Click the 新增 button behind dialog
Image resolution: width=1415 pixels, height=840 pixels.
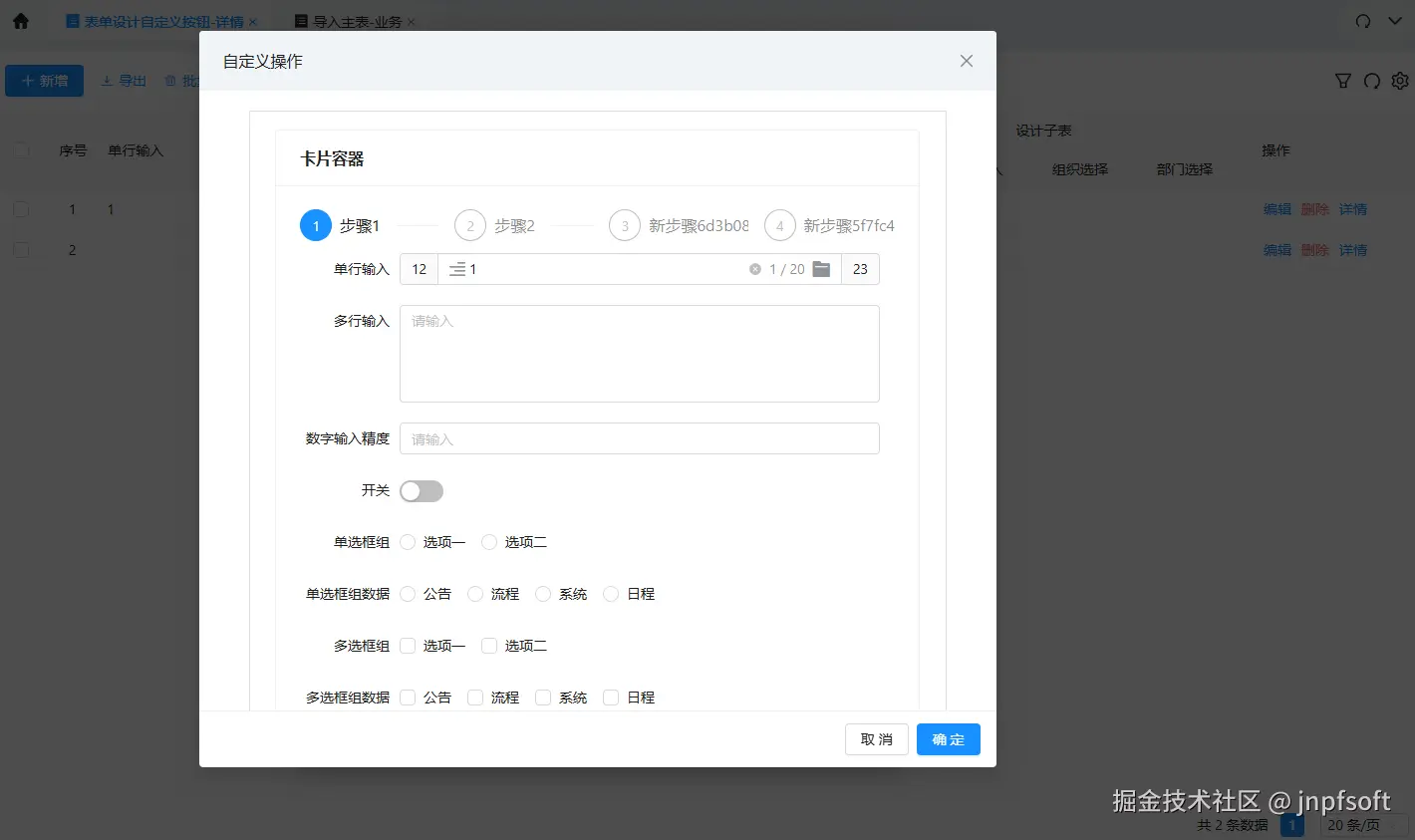click(45, 81)
